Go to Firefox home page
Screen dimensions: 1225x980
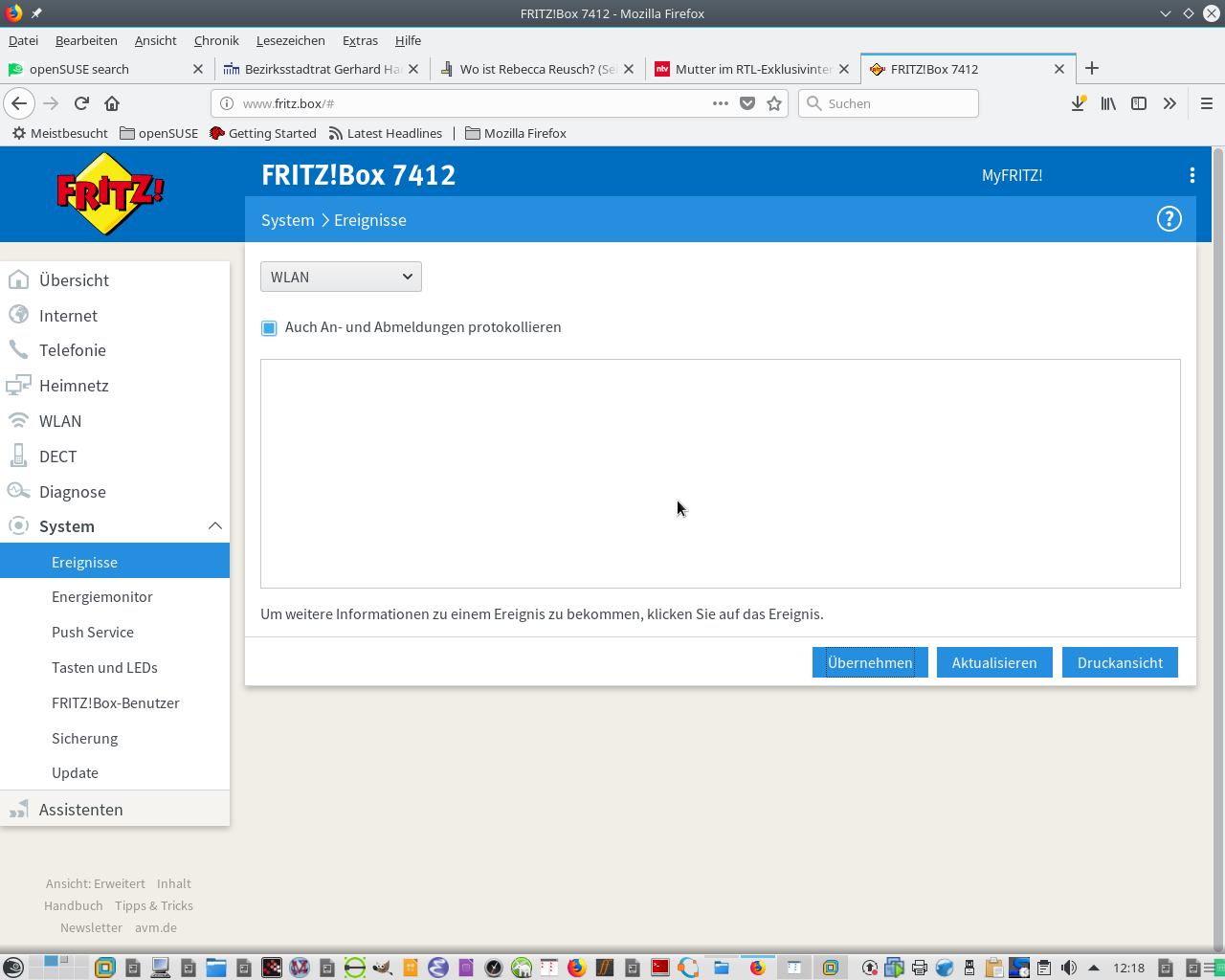112,103
